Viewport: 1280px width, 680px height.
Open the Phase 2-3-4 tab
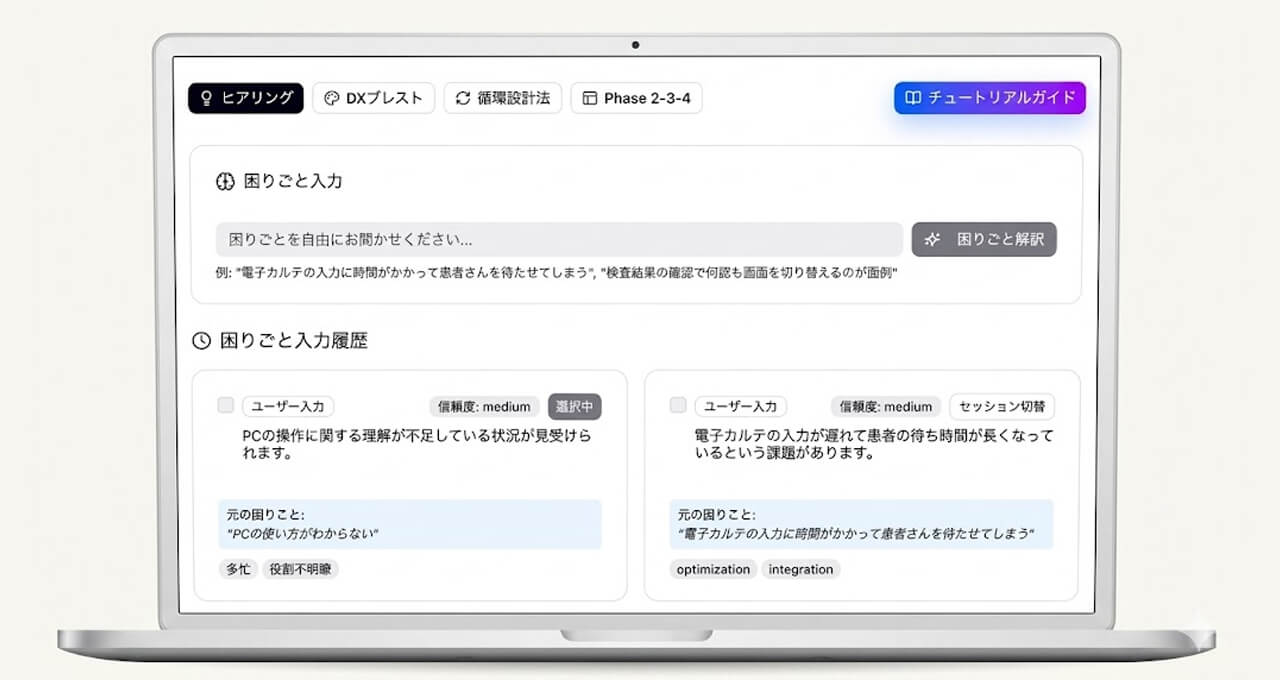click(636, 97)
